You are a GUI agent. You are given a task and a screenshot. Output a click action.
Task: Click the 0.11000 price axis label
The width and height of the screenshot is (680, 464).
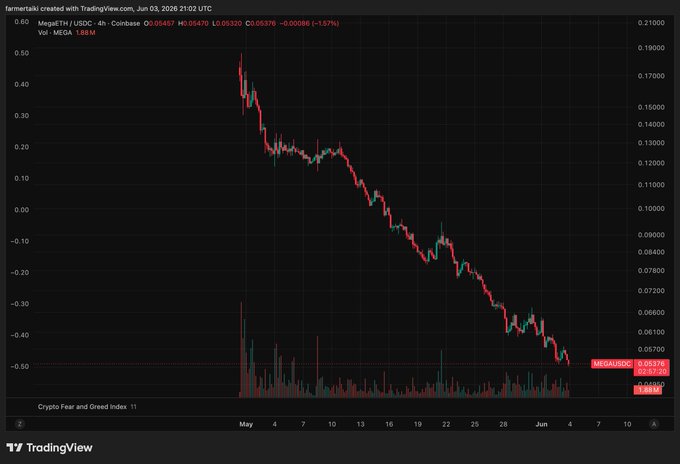(651, 185)
